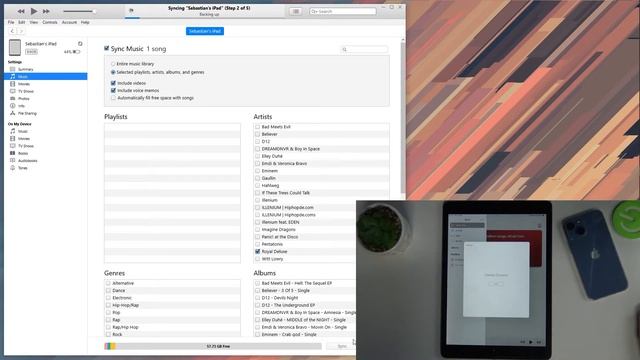Check the Hip-Hop/Rap genre checkbox
The height and width of the screenshot is (360, 640).
click(108, 305)
